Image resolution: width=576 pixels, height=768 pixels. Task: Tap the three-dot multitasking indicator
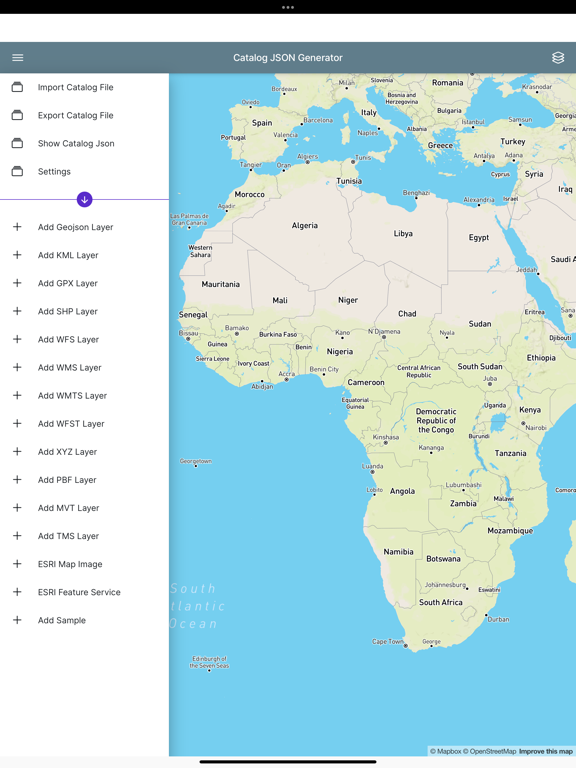click(288, 7)
